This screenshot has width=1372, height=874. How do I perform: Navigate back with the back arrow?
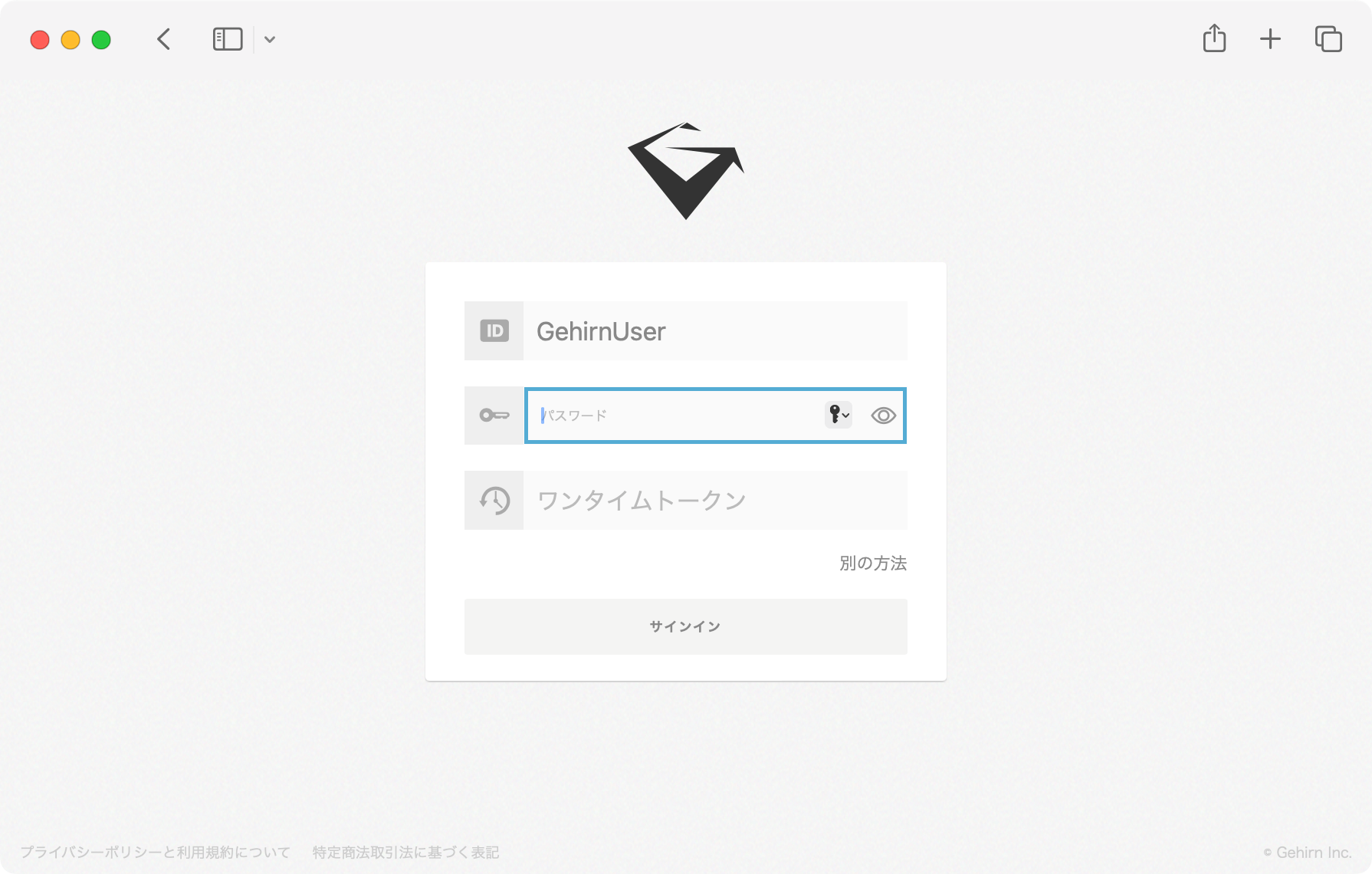click(162, 38)
